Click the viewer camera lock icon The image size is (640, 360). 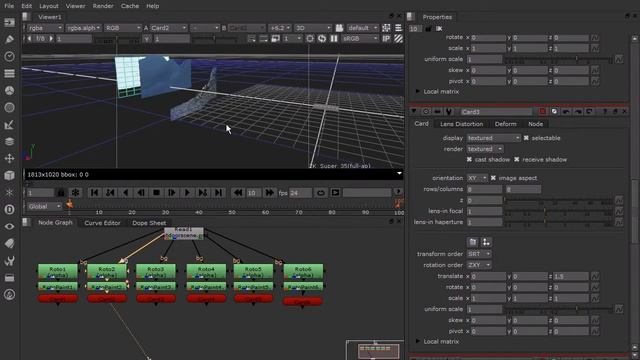tap(339, 28)
